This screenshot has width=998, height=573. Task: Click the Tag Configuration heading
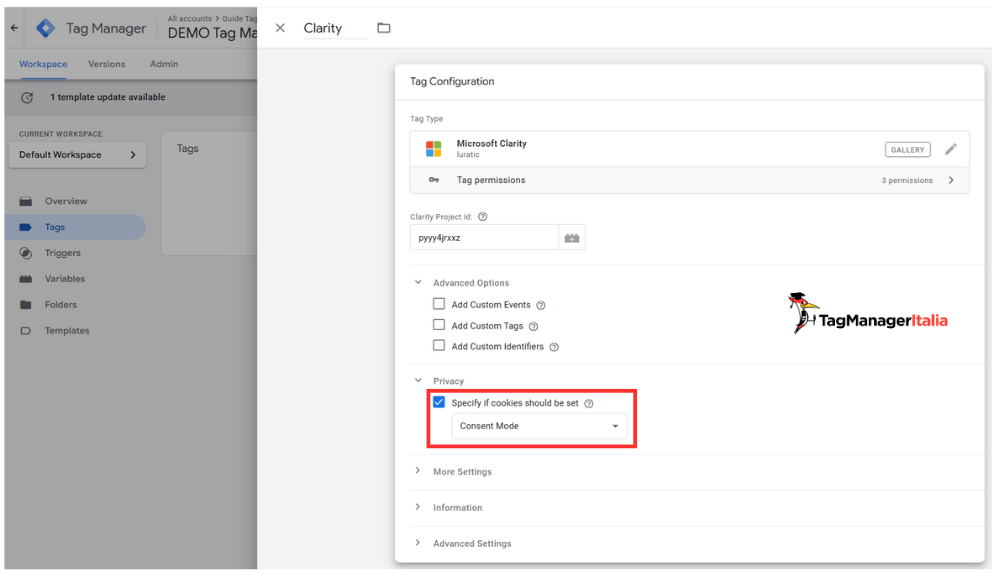(452, 81)
